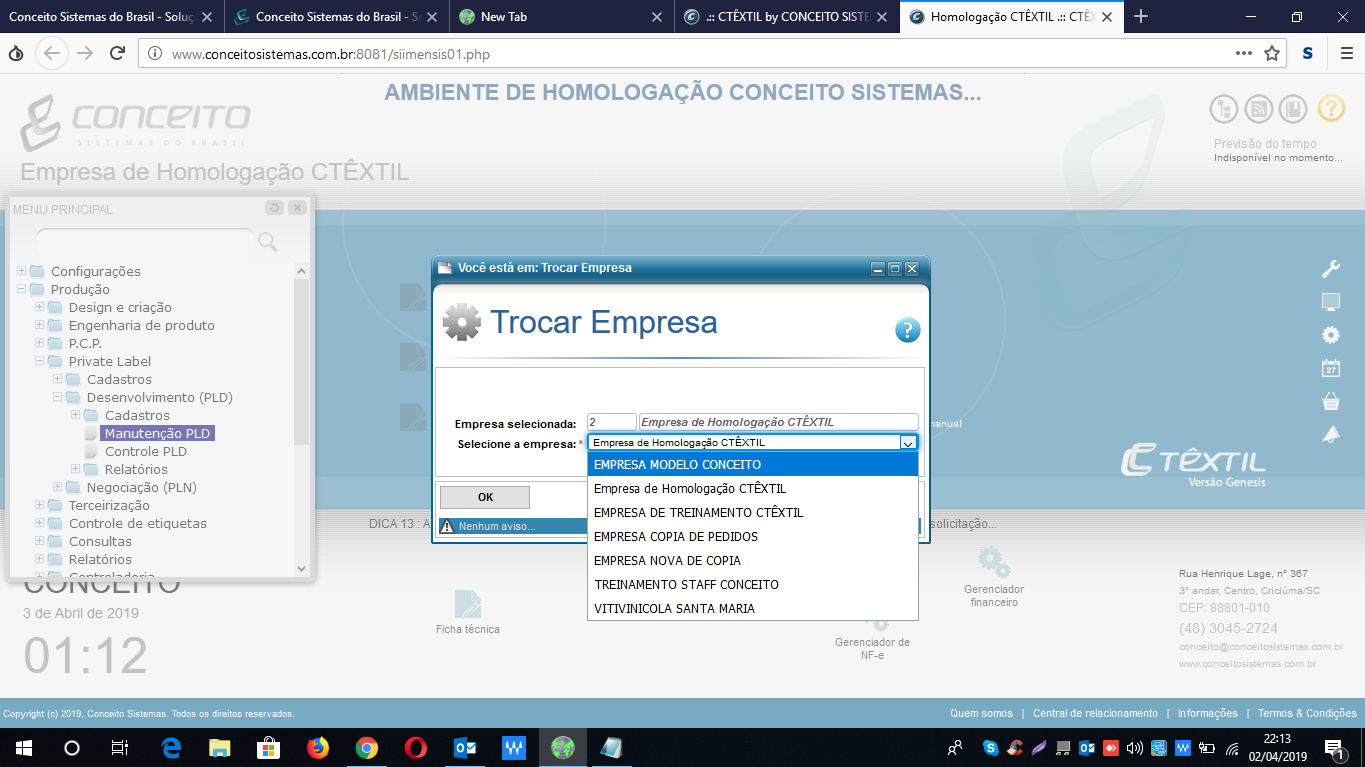The image size is (1365, 767).
Task: Open Outlook from the taskbar
Action: pos(465,747)
